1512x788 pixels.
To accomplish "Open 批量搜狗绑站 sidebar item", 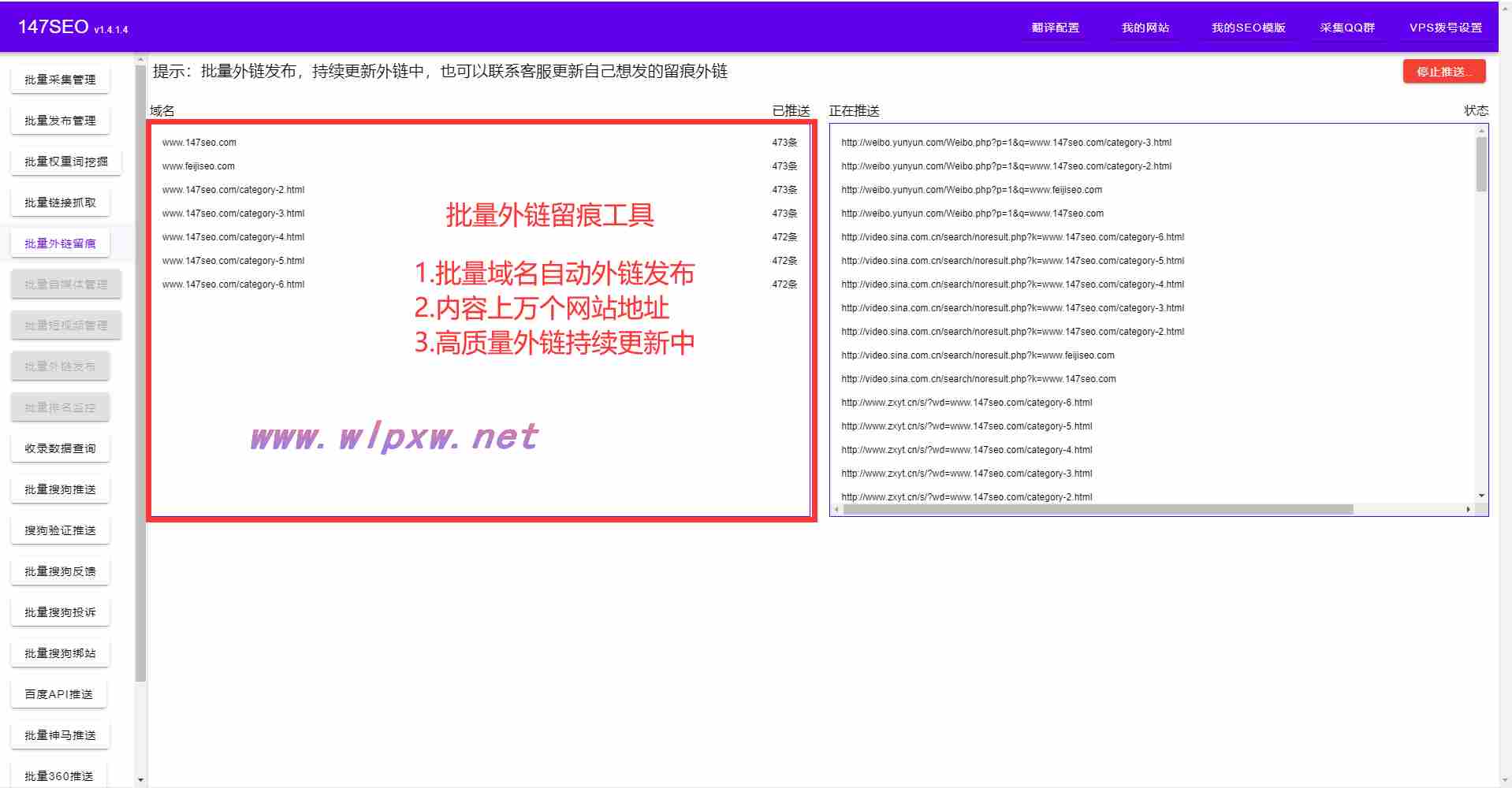I will coord(60,653).
